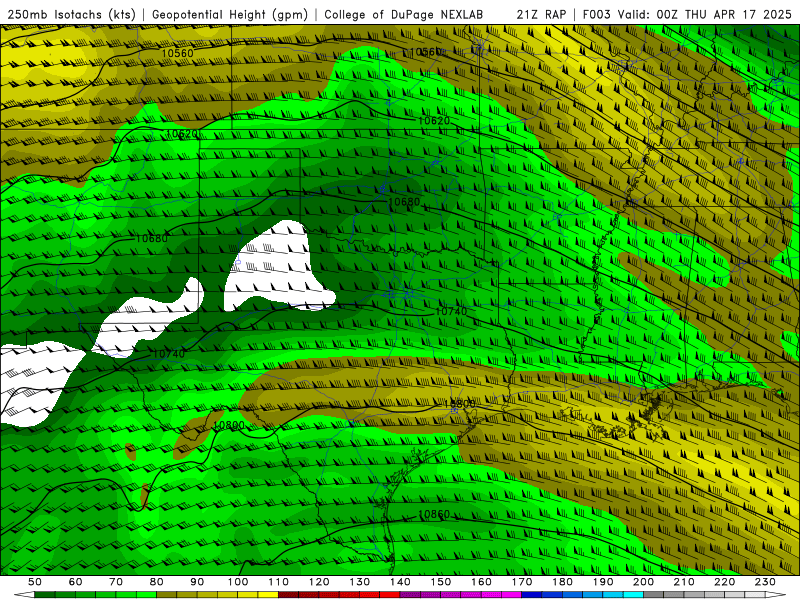Select the 200 color scale label

point(643,582)
